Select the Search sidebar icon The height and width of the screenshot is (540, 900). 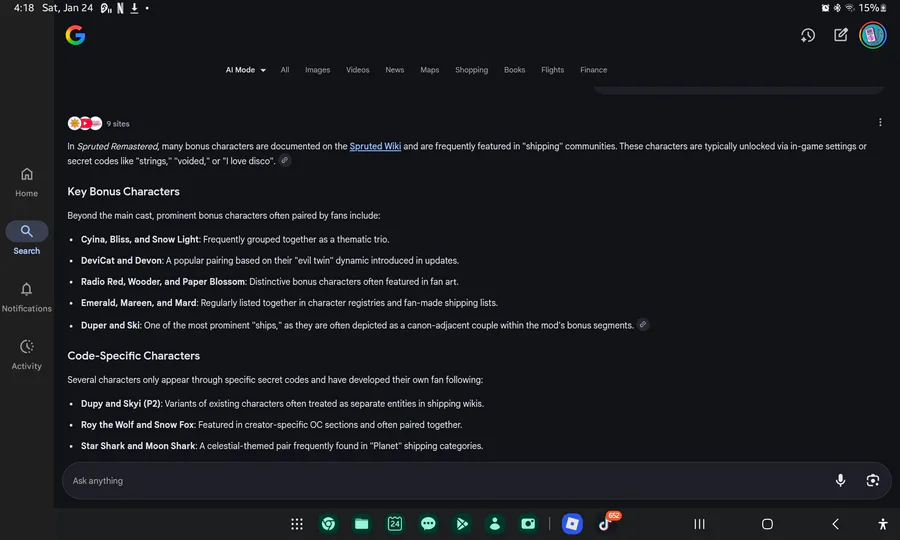pyautogui.click(x=26, y=239)
